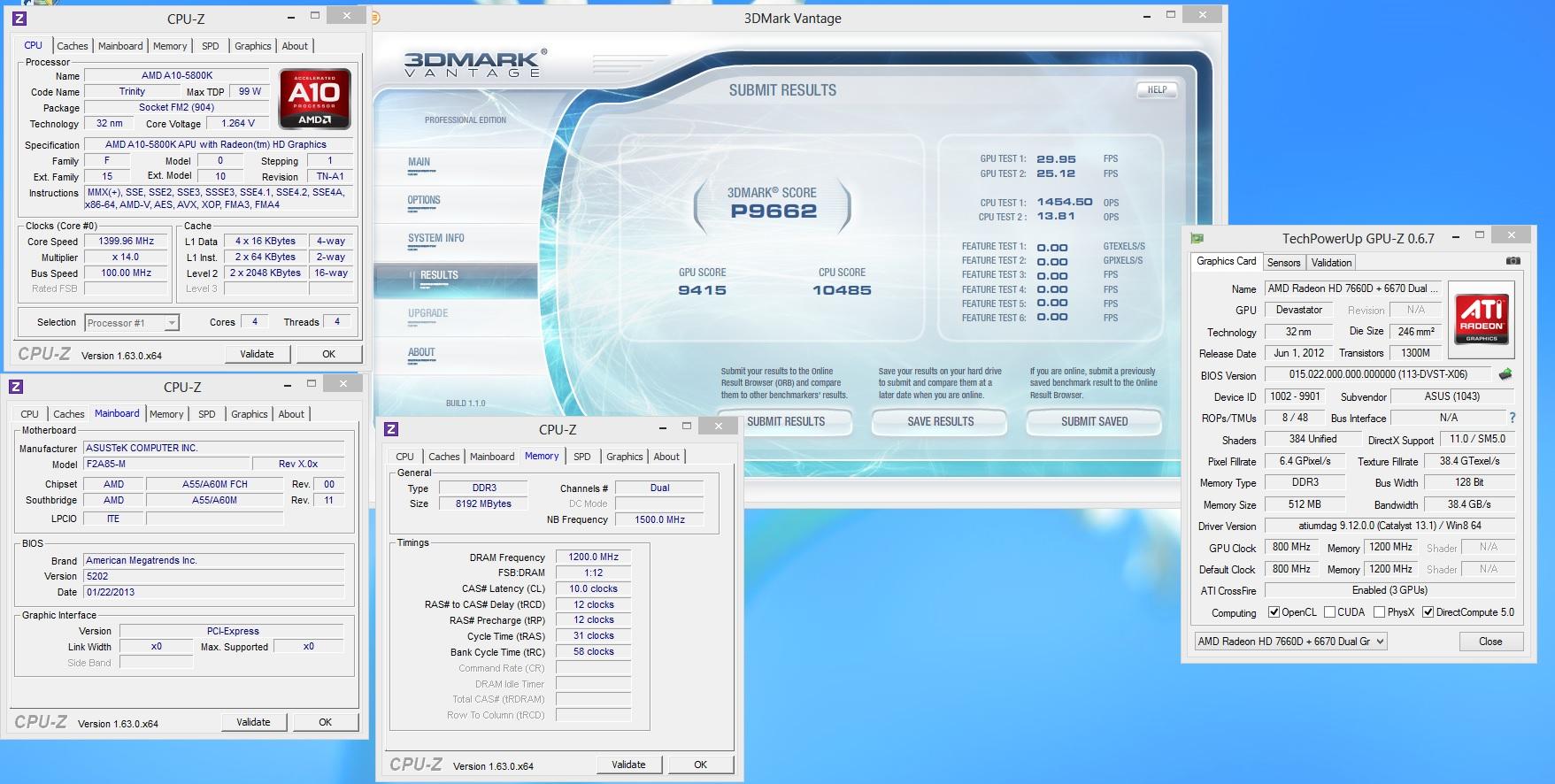Click OK in the Mainboard window

click(x=325, y=722)
